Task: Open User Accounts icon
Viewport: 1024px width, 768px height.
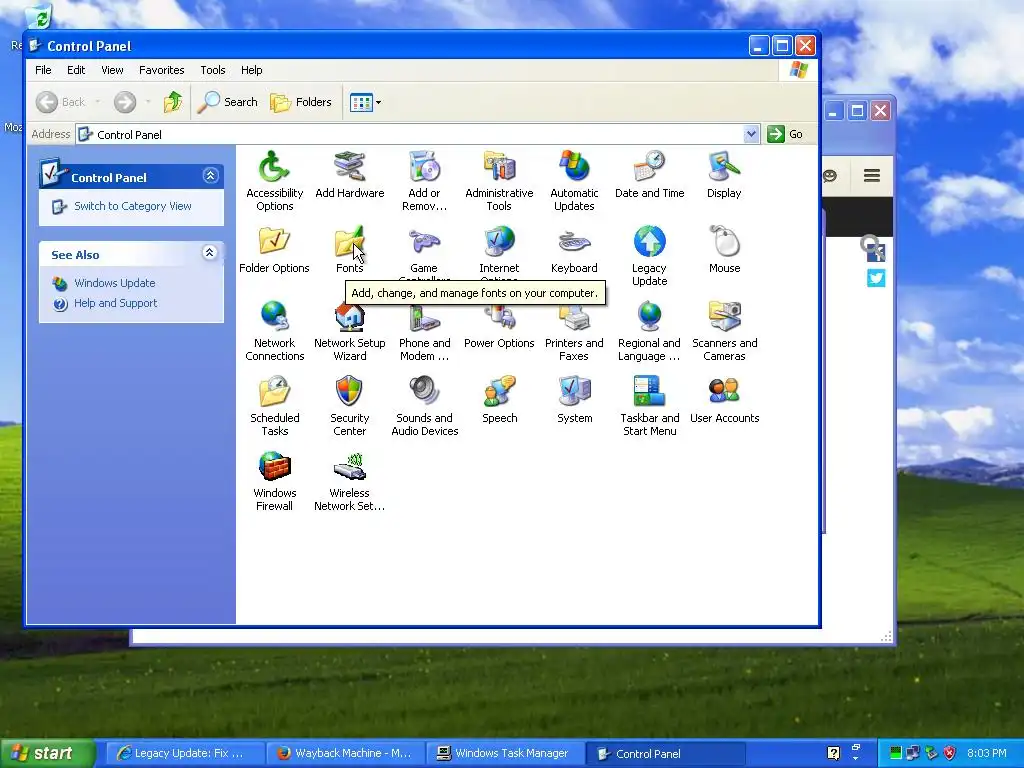Action: click(x=724, y=392)
